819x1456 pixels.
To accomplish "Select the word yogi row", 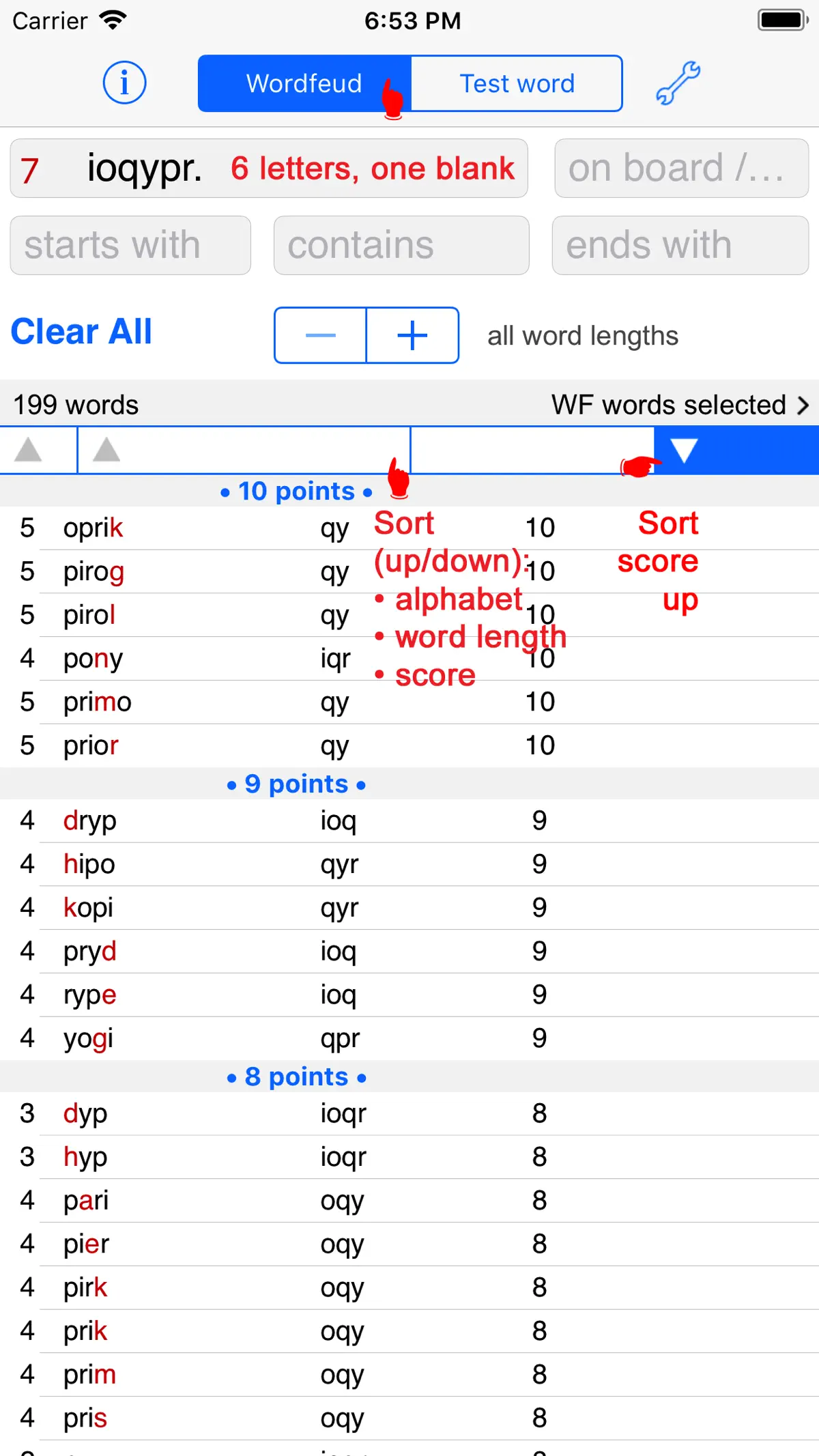I will (x=409, y=1038).
